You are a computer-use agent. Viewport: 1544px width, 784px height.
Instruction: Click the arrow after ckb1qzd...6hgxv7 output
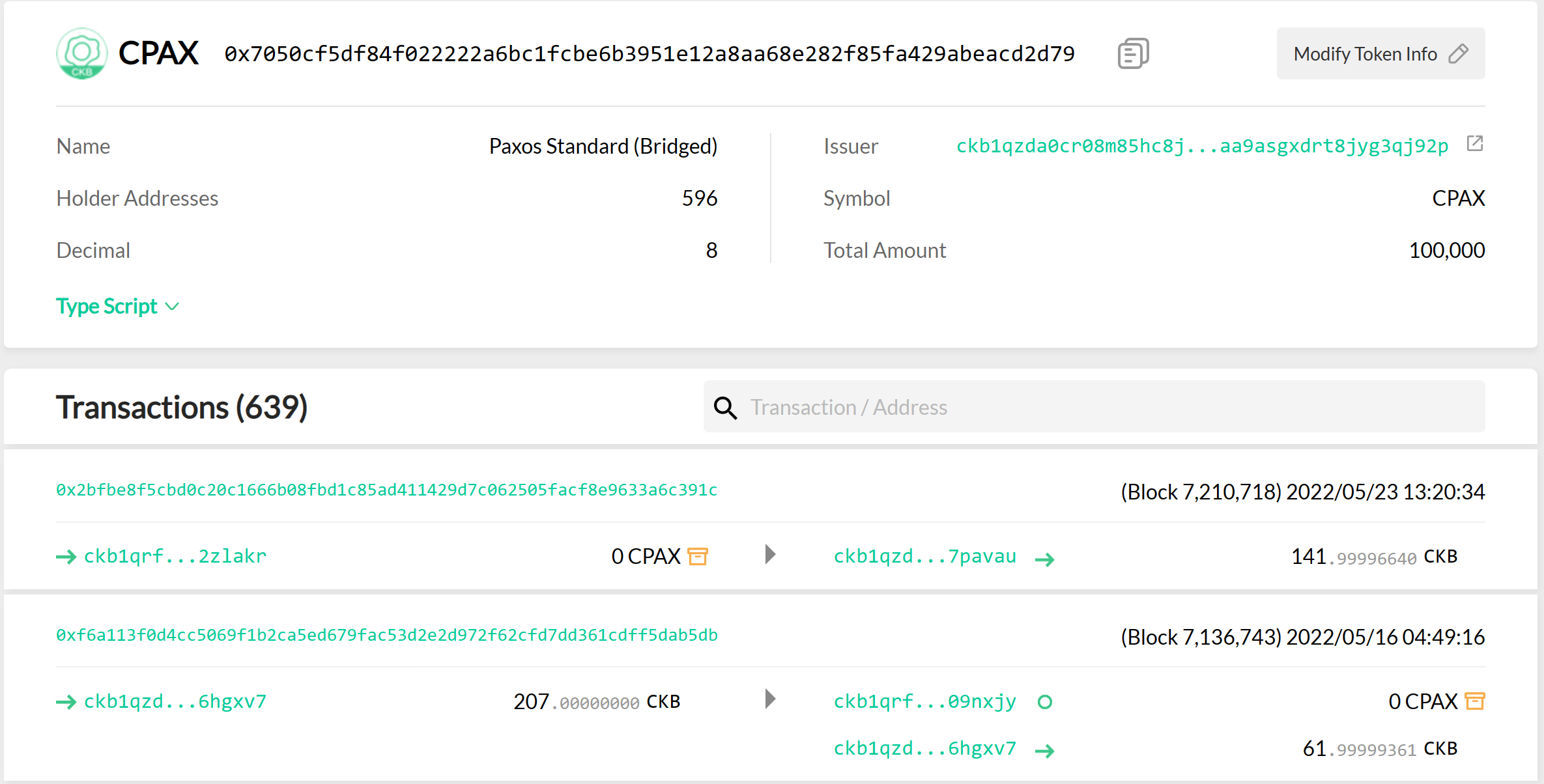tap(1045, 751)
